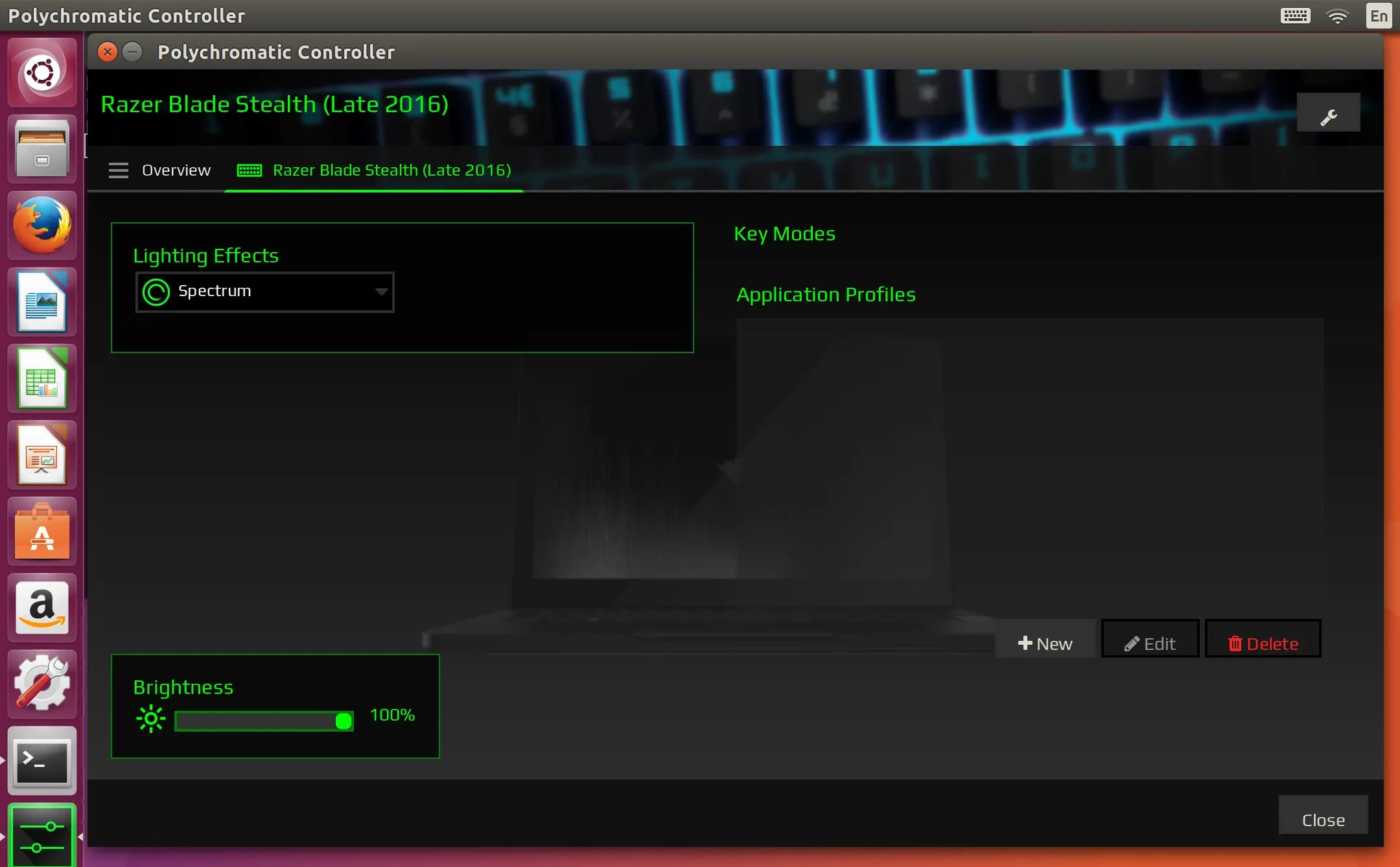Open the Amazon launcher icon
Image resolution: width=1400 pixels, height=867 pixels.
pyautogui.click(x=42, y=608)
